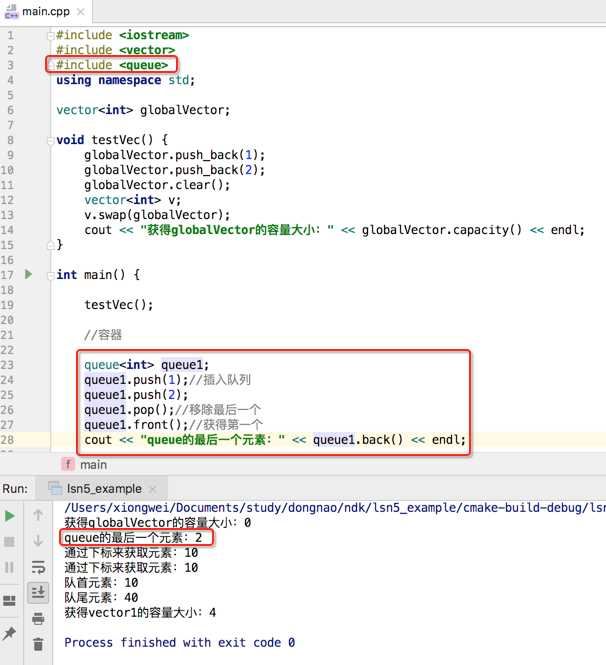Close the main.cpp tab
Viewport: 606px width, 665px height.
click(x=81, y=12)
